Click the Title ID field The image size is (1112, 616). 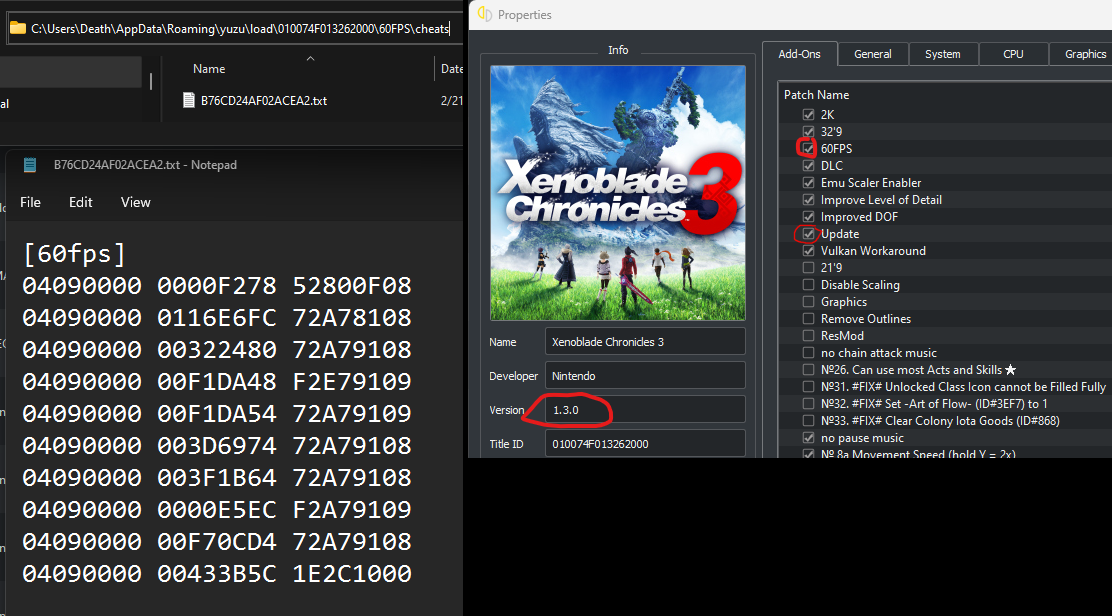pos(645,444)
